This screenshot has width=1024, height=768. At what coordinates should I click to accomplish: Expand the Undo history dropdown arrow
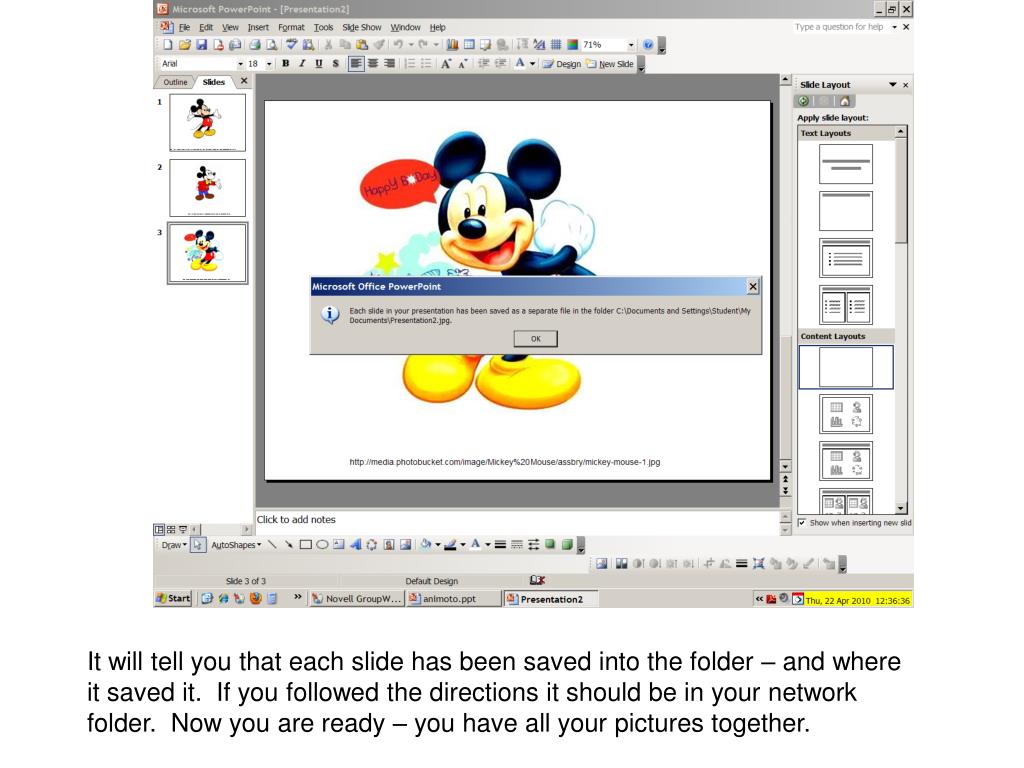tap(411, 45)
